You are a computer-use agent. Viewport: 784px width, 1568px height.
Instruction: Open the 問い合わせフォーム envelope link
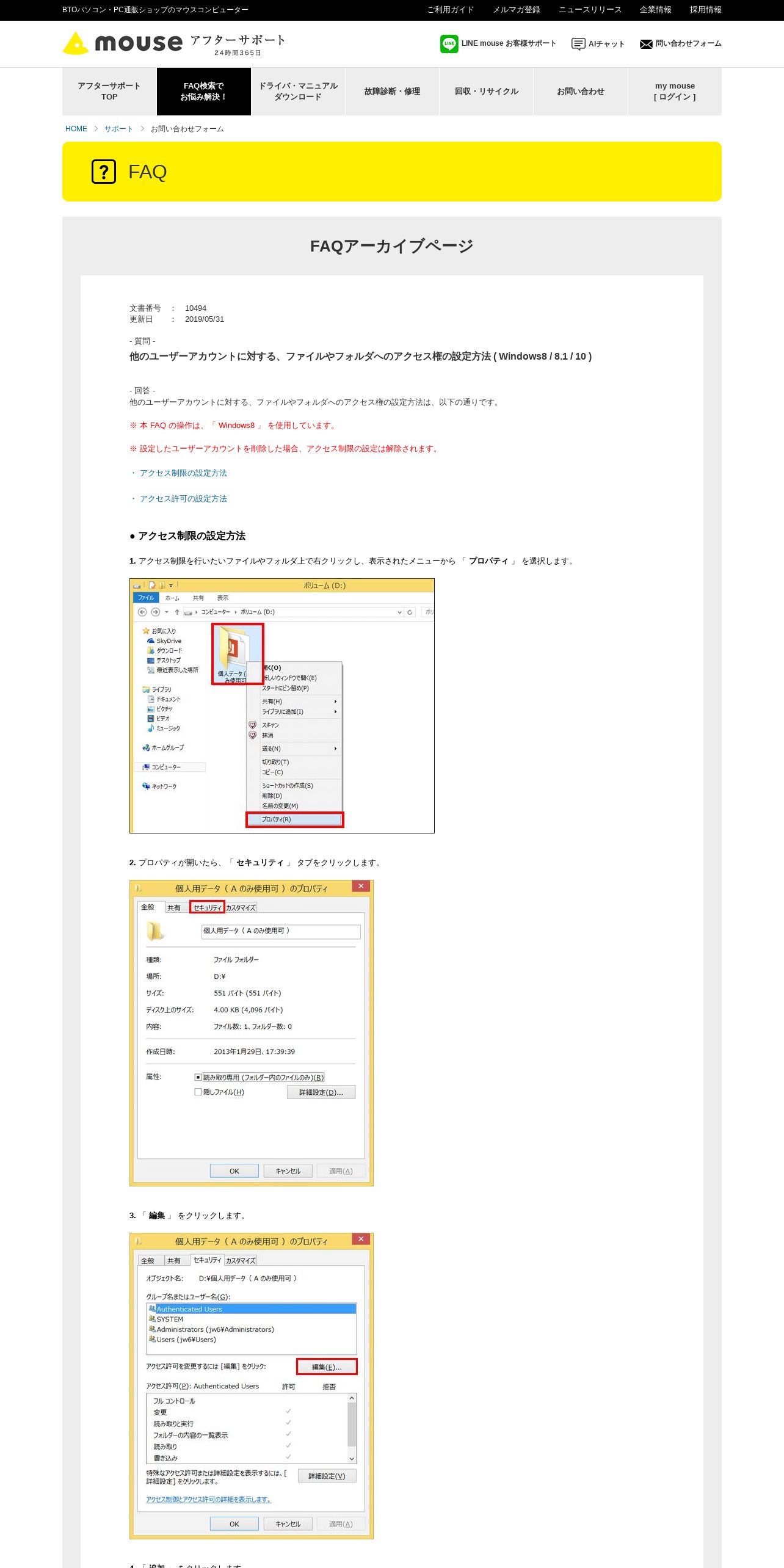pyautogui.click(x=680, y=43)
